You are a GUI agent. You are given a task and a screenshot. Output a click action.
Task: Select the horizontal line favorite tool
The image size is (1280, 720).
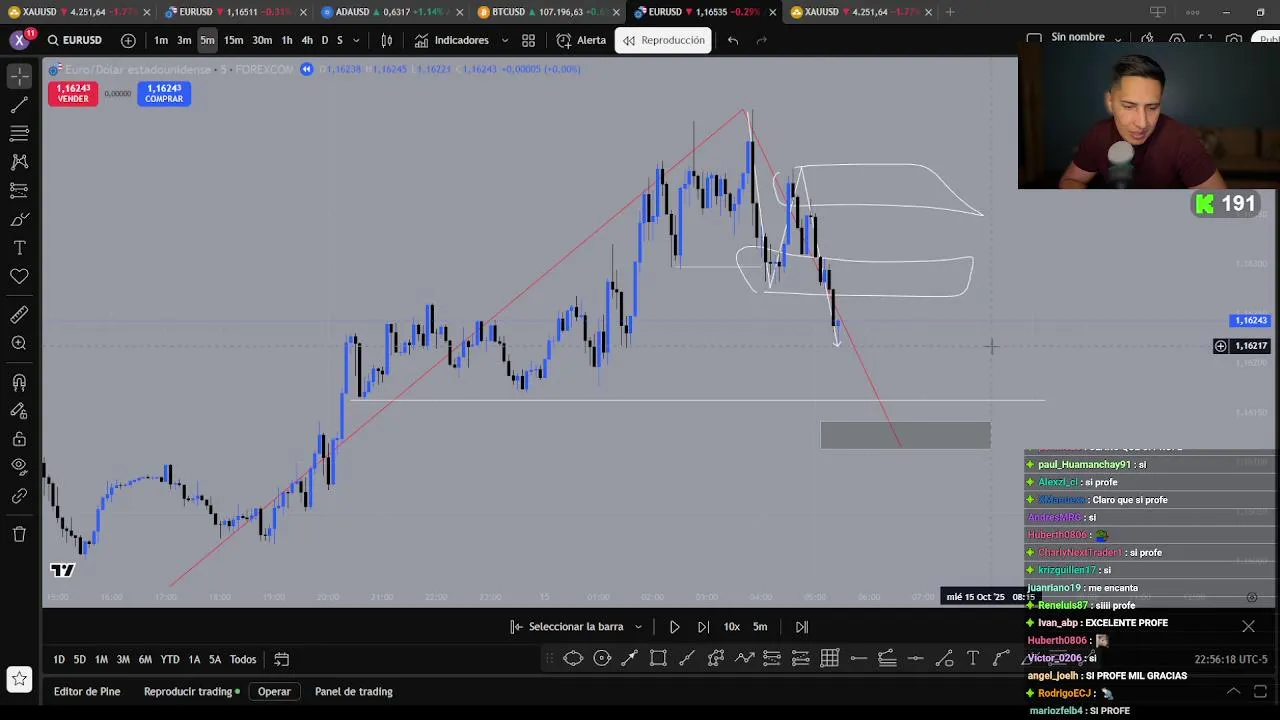[x=858, y=658]
